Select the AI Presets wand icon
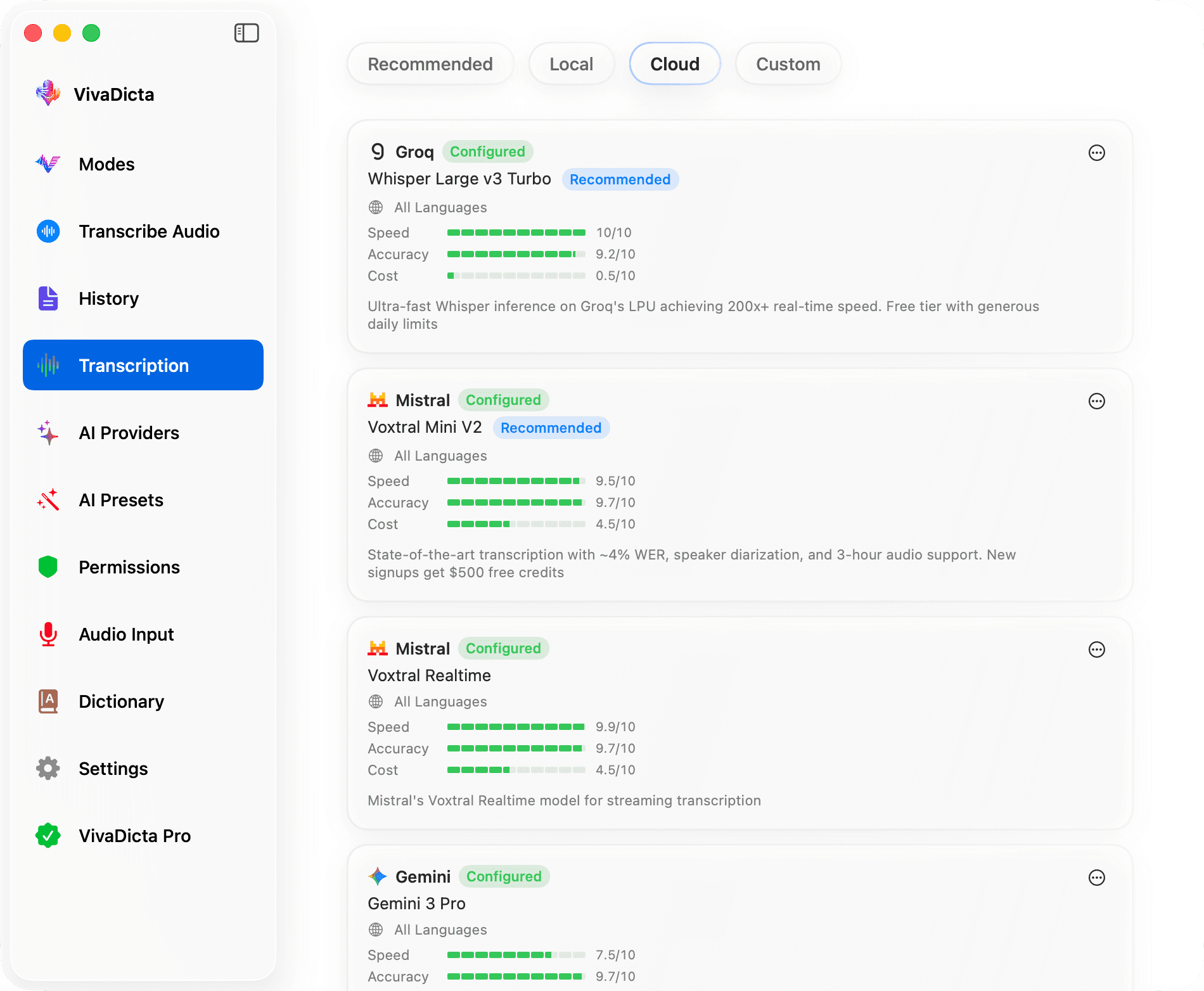 tap(48, 500)
